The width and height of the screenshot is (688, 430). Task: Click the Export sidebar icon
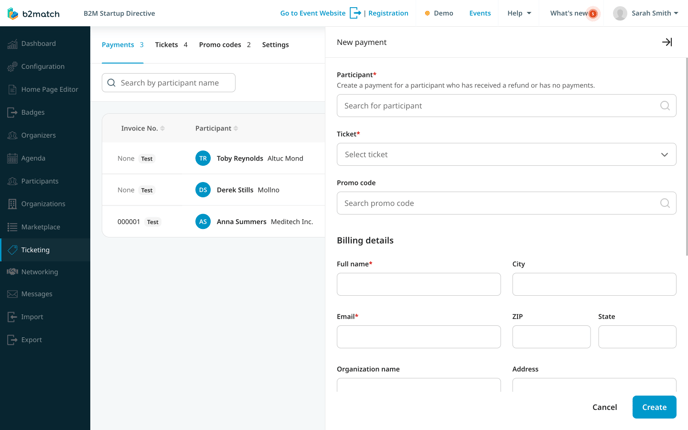[x=12, y=340]
